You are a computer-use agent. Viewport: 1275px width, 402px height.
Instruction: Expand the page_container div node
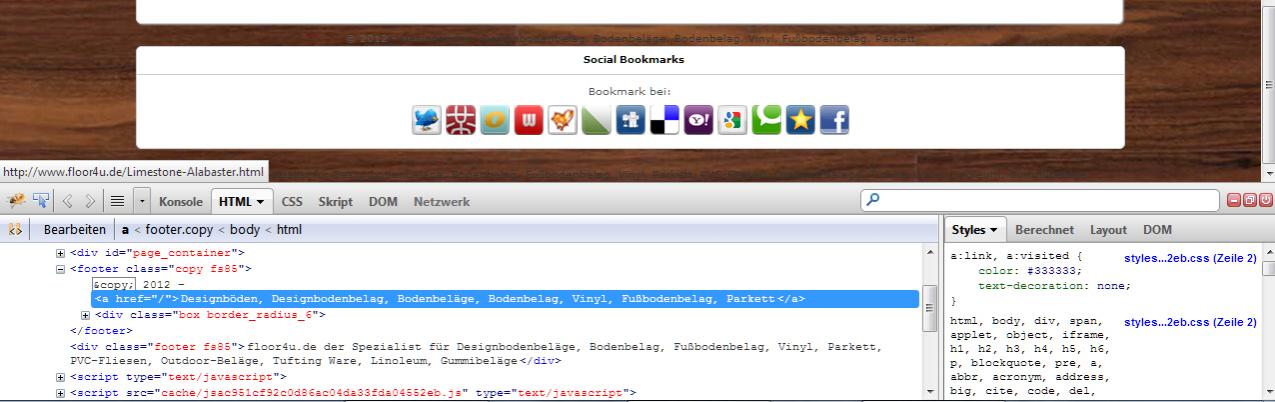point(60,253)
